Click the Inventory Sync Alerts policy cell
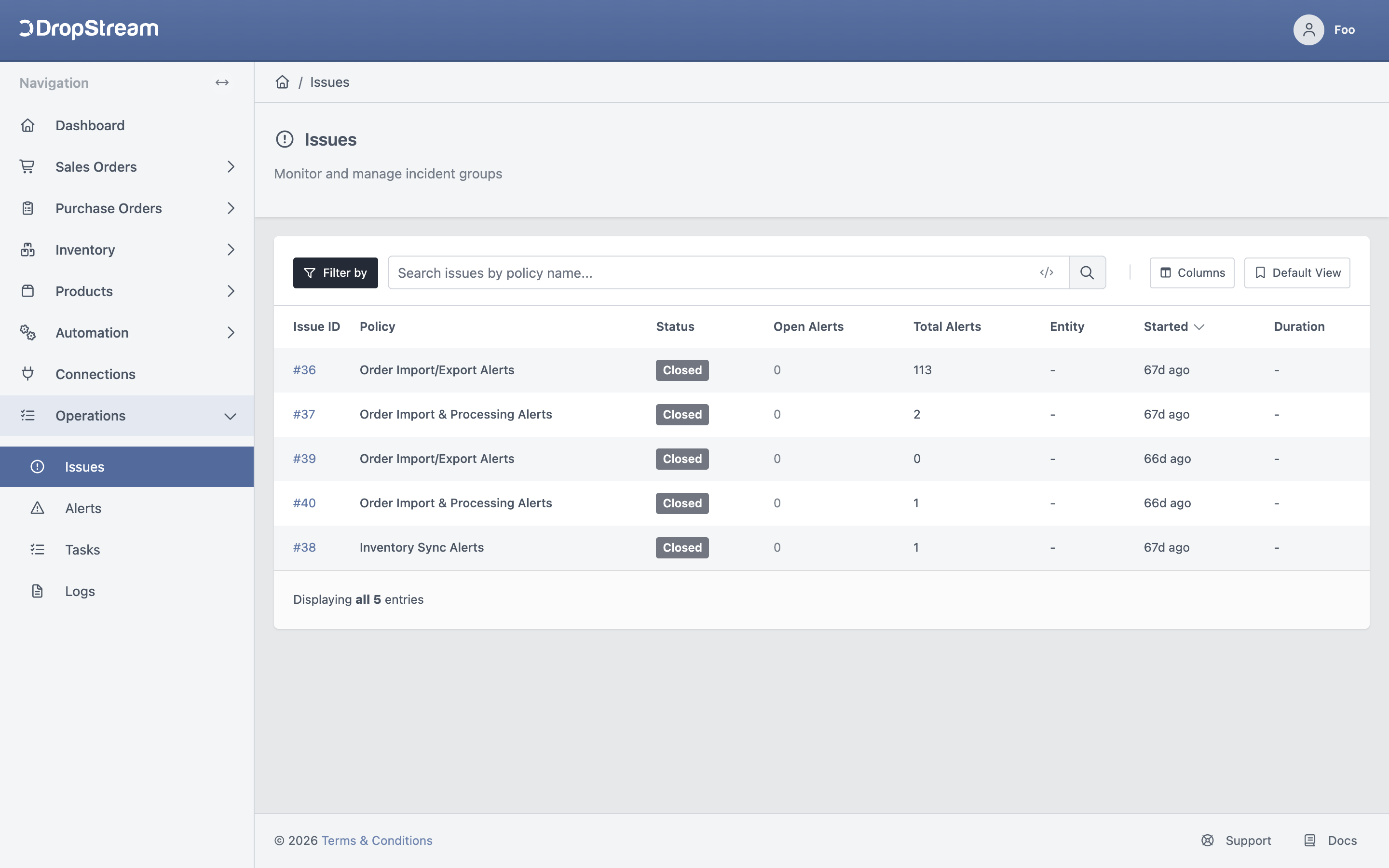Viewport: 1389px width, 868px height. tap(422, 548)
